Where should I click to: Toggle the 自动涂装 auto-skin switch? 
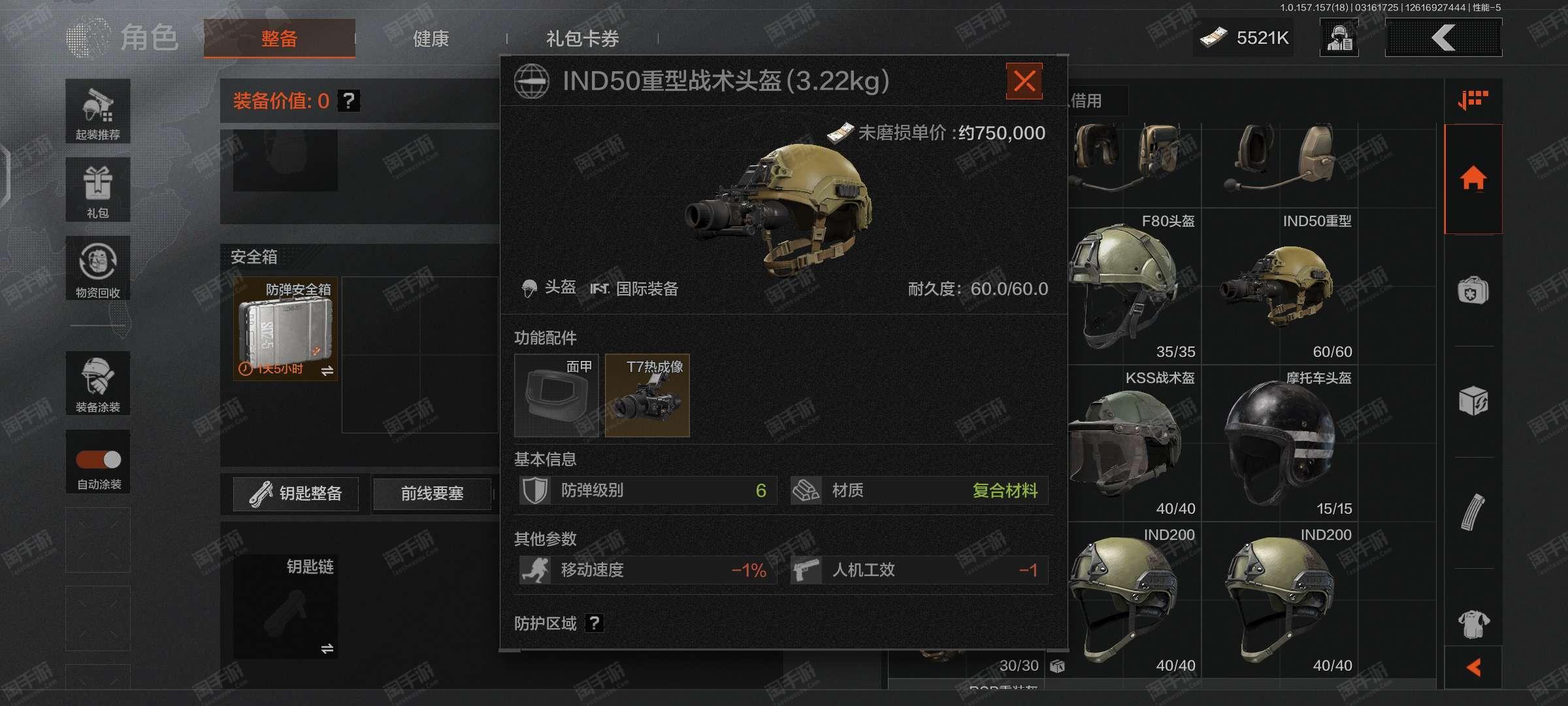point(99,460)
